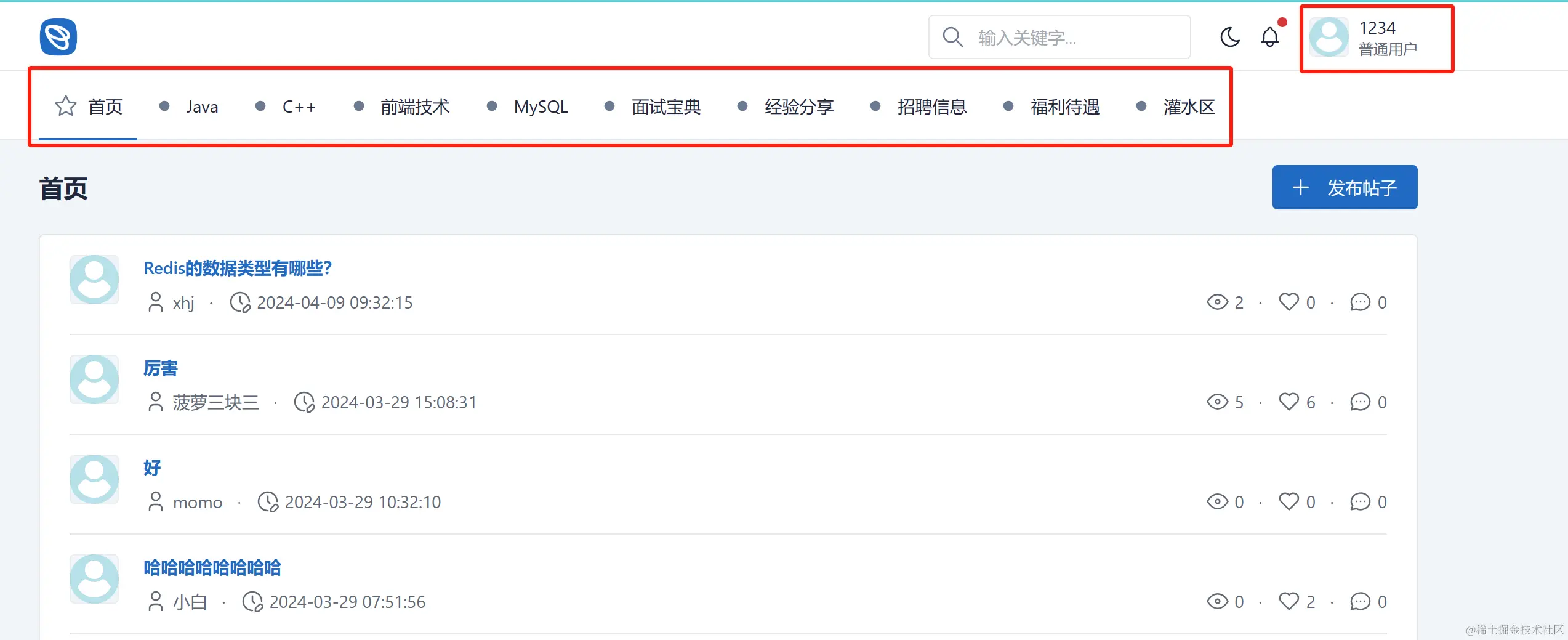The height and width of the screenshot is (640, 1568).
Task: Select the MySQL category tab
Action: (540, 107)
